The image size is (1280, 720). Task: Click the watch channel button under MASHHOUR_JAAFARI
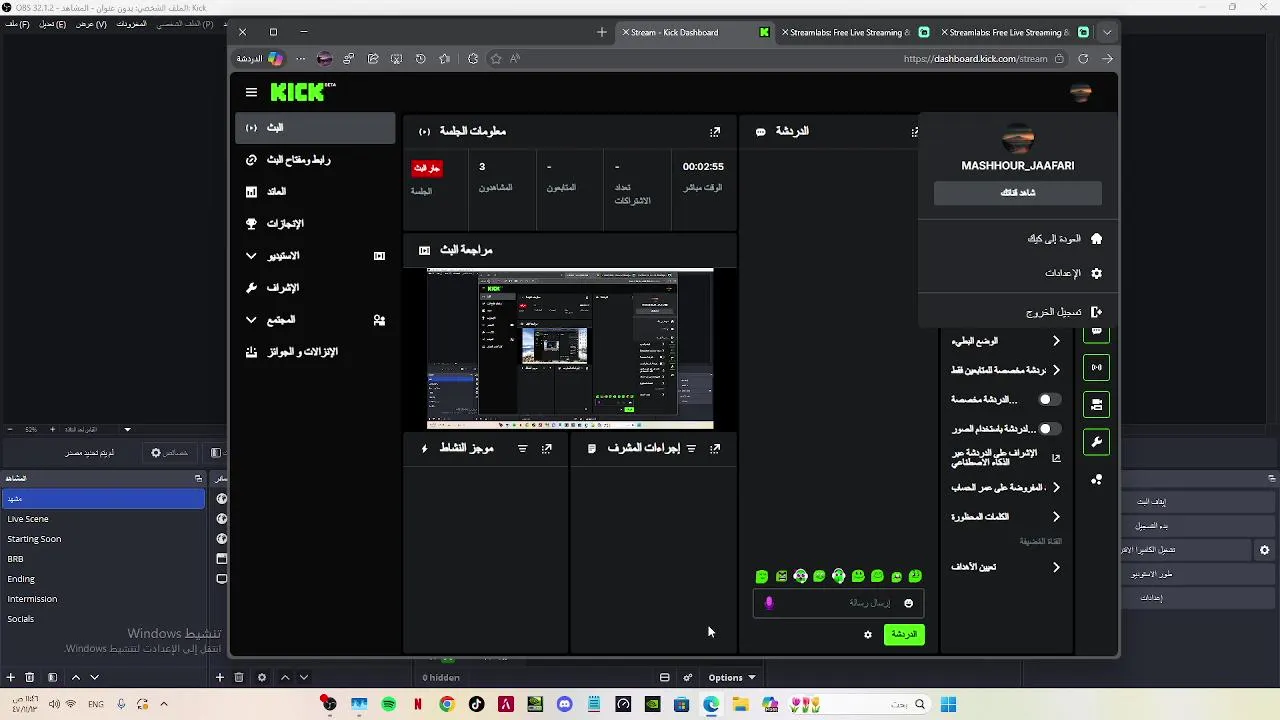(x=1018, y=193)
